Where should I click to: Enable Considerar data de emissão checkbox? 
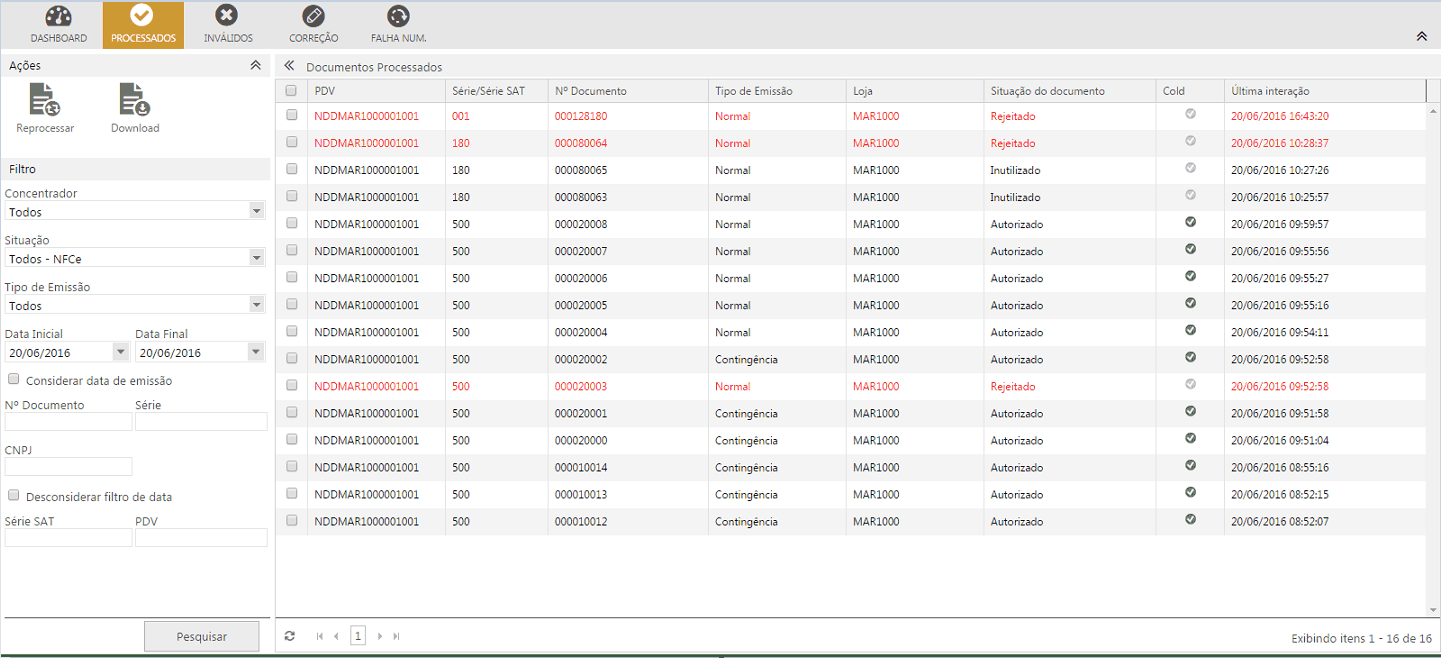[14, 380]
